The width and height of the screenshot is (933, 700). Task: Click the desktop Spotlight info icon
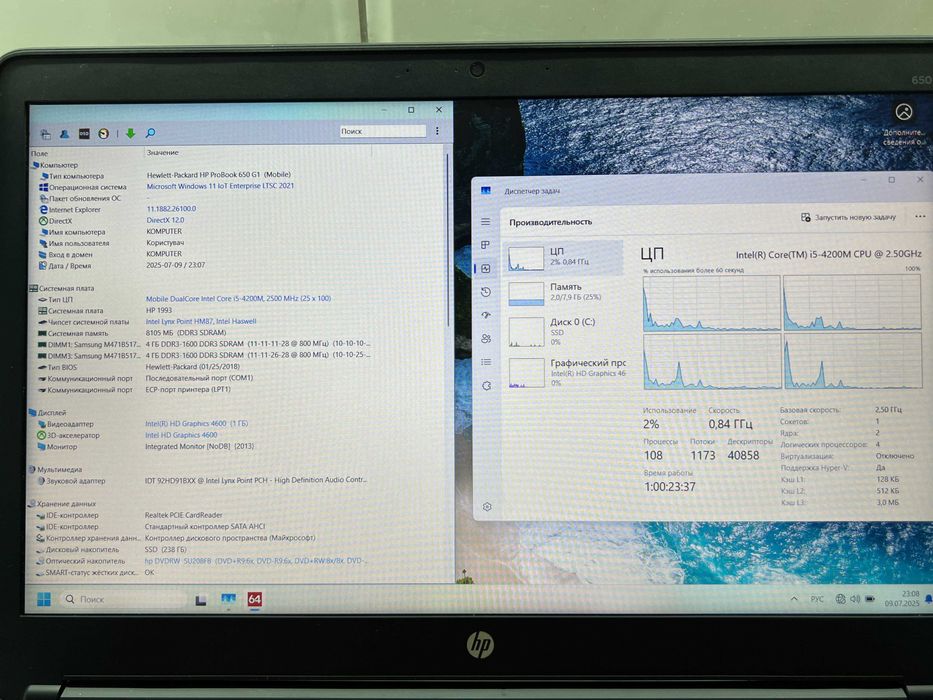point(904,111)
